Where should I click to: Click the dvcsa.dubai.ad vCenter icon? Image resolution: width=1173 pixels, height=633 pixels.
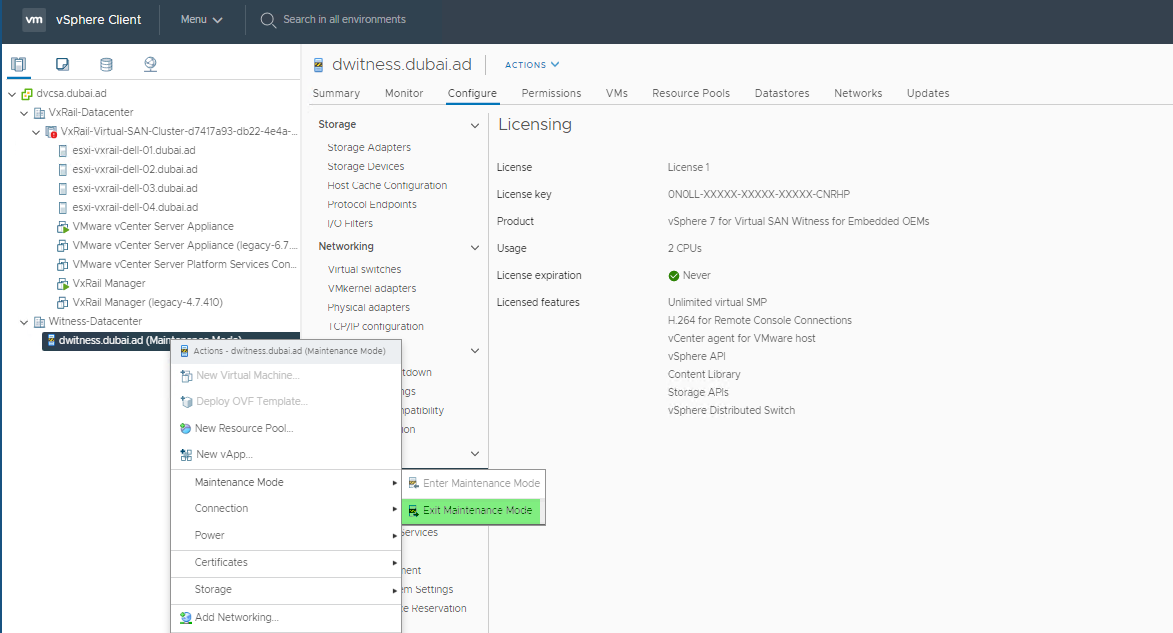(27, 94)
